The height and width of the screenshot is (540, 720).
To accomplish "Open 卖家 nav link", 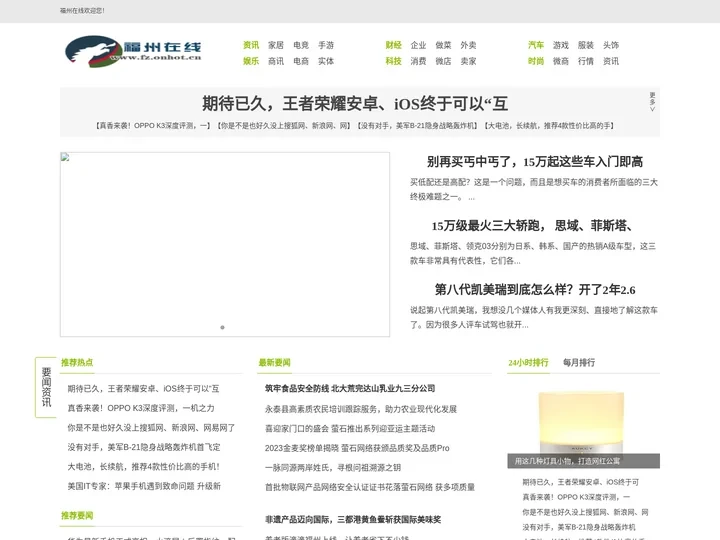I will pos(468,61).
